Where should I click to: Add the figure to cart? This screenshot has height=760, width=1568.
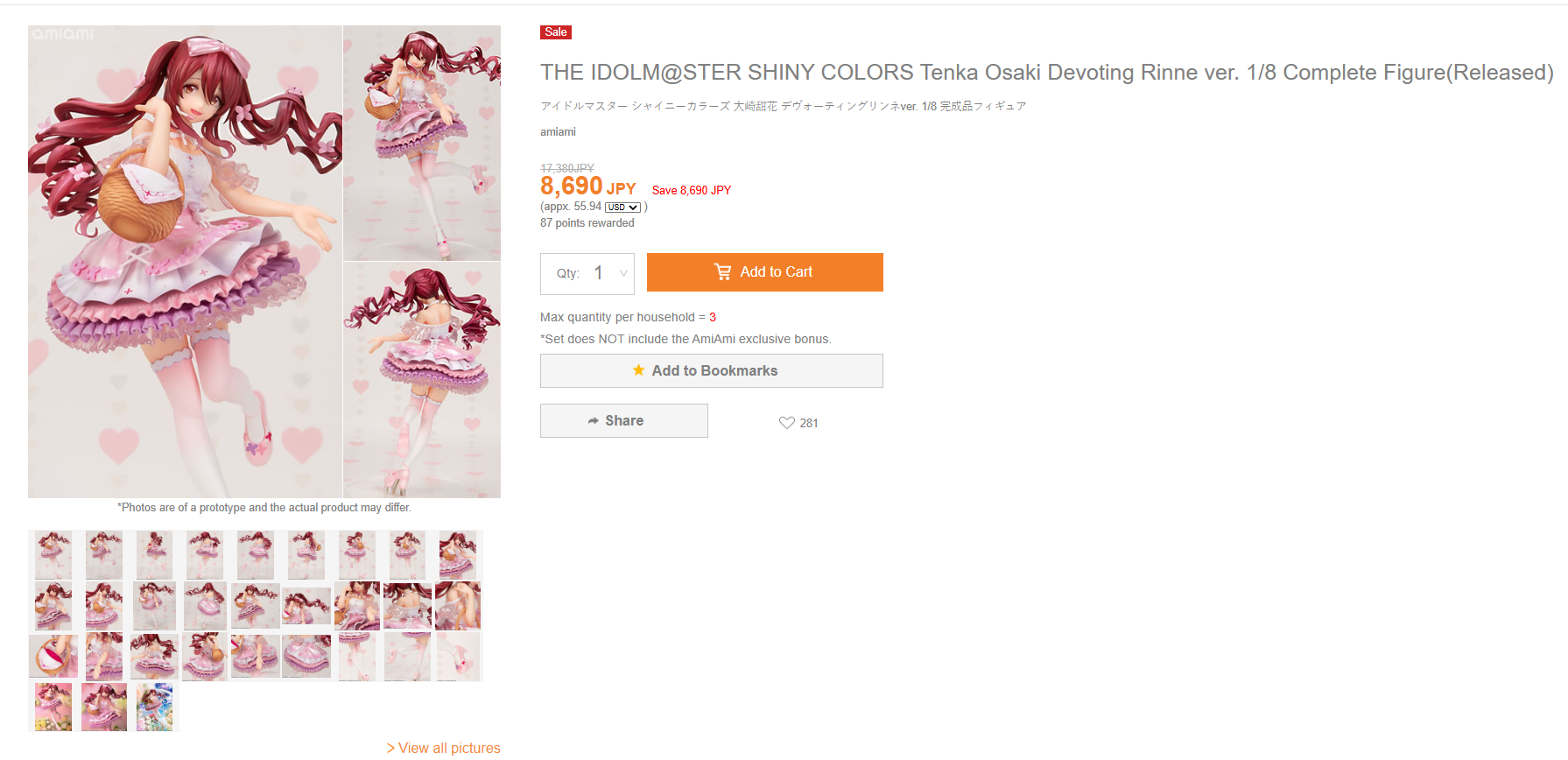pos(764,272)
